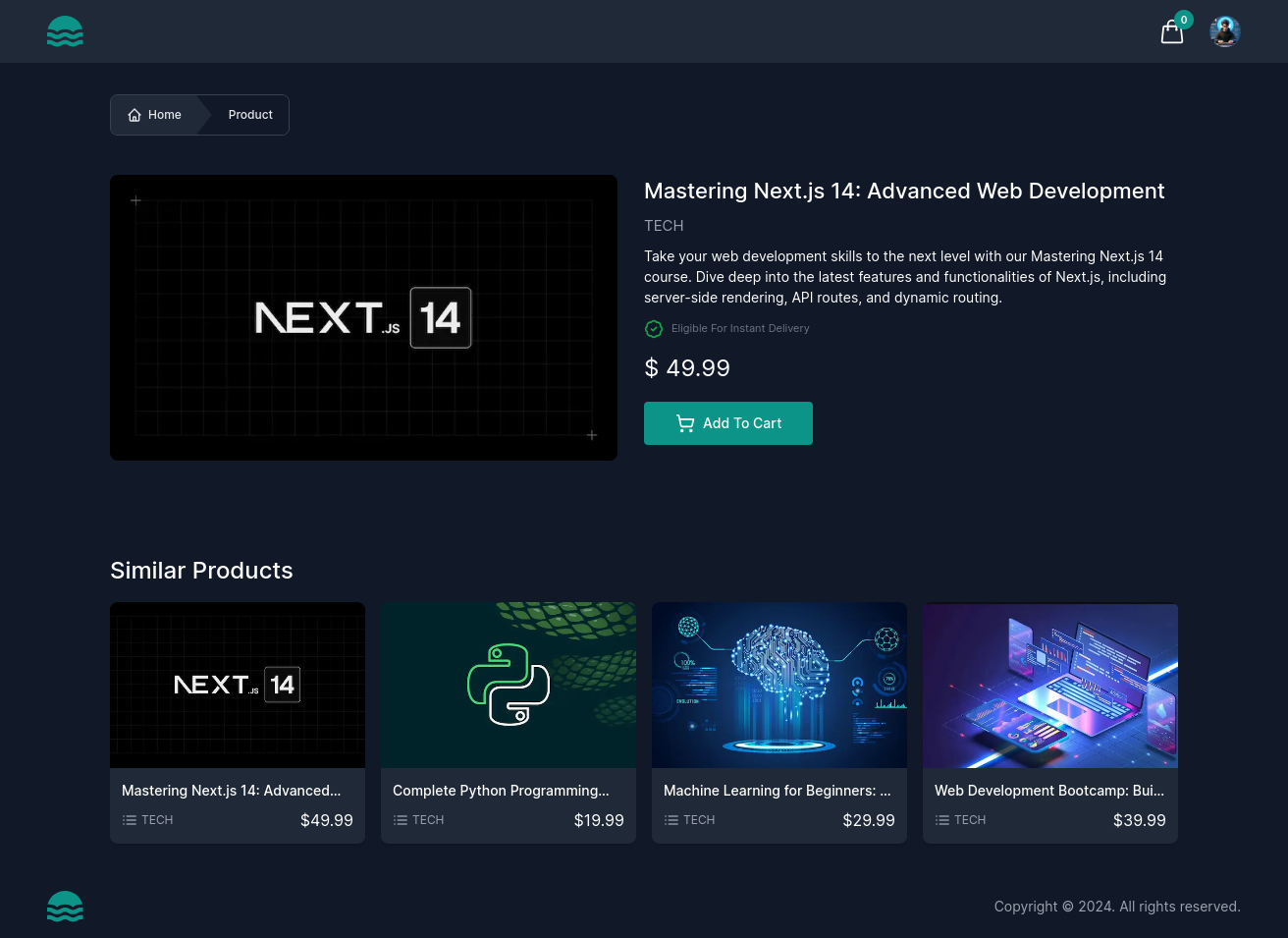Click the $ 49.99 main price
Image resolution: width=1288 pixels, height=938 pixels.
tap(687, 368)
